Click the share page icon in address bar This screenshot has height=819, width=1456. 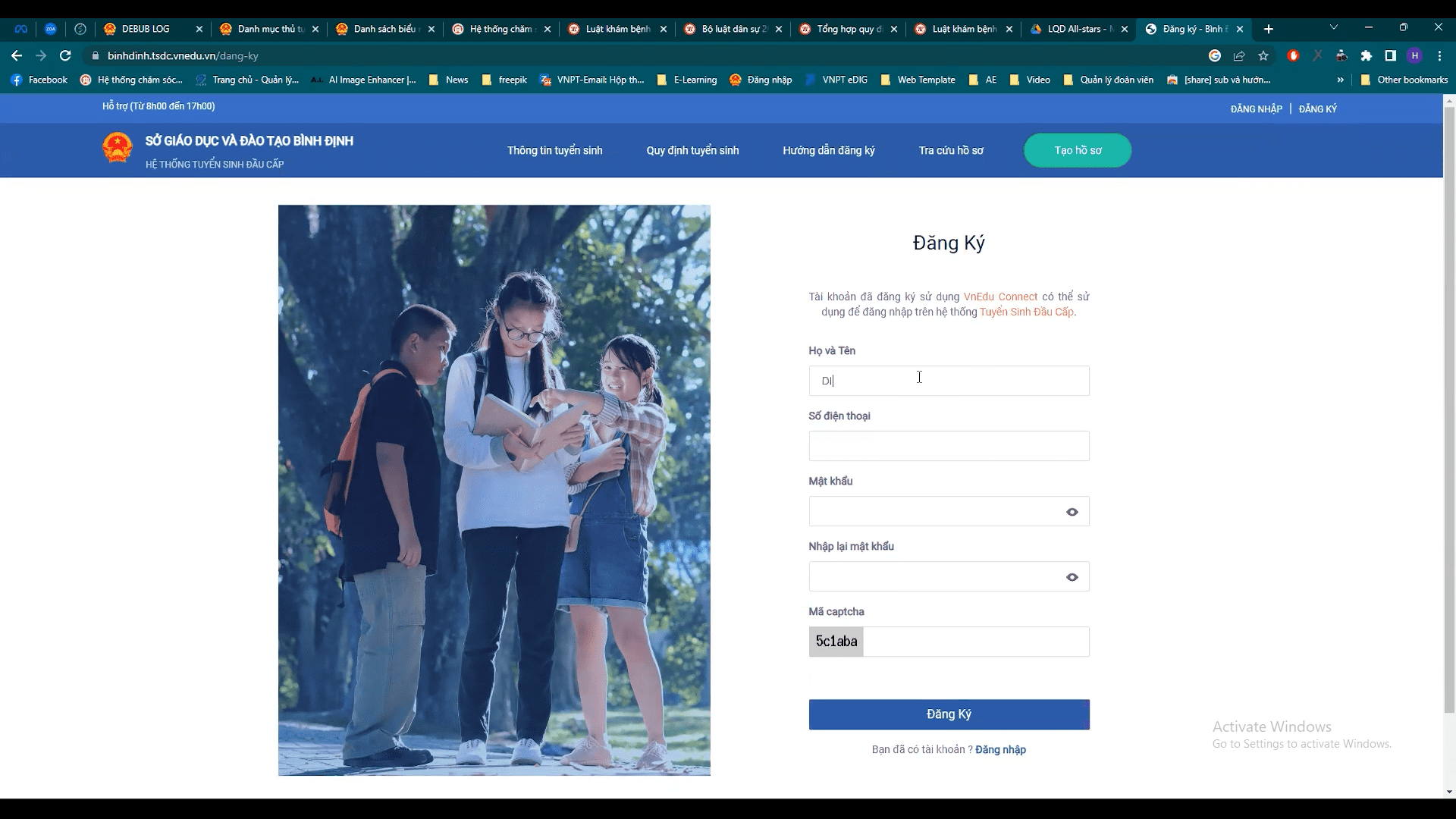click(x=1239, y=55)
